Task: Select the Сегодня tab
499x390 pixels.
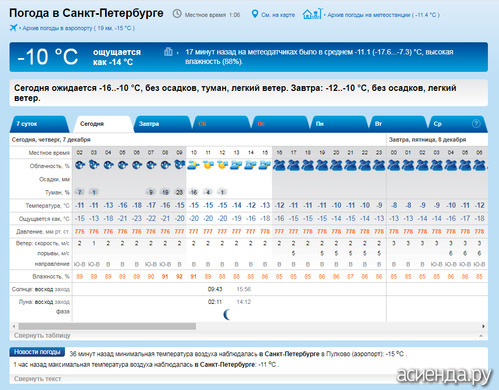Action: click(x=104, y=124)
